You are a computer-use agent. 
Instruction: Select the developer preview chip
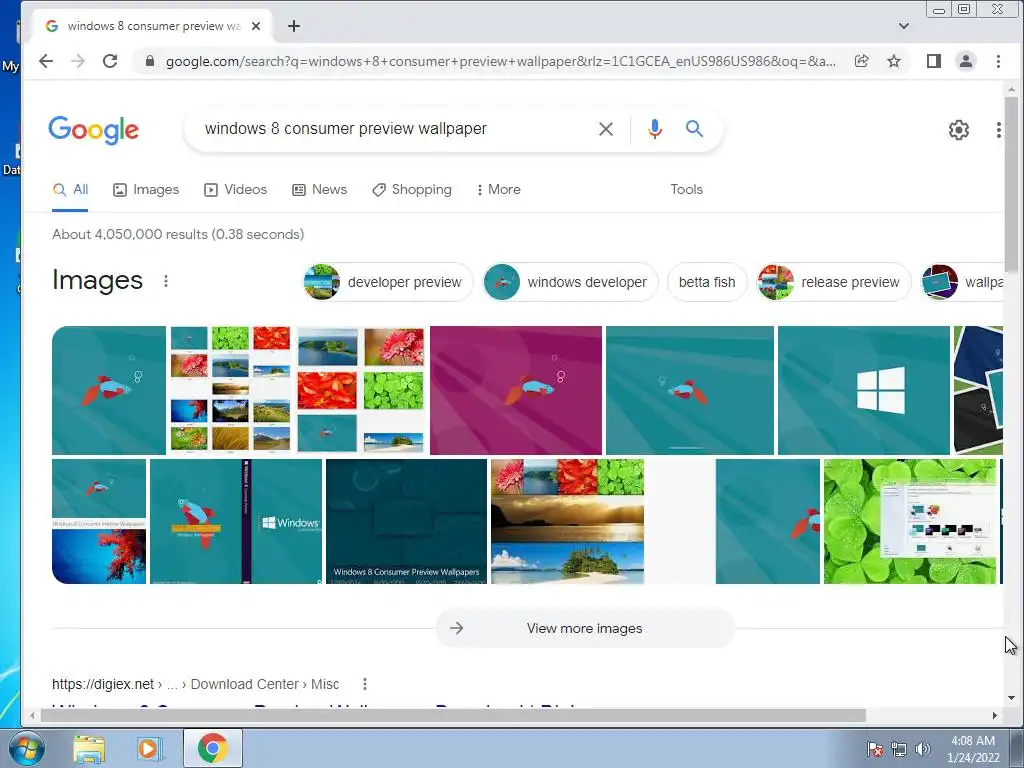[x=388, y=282]
